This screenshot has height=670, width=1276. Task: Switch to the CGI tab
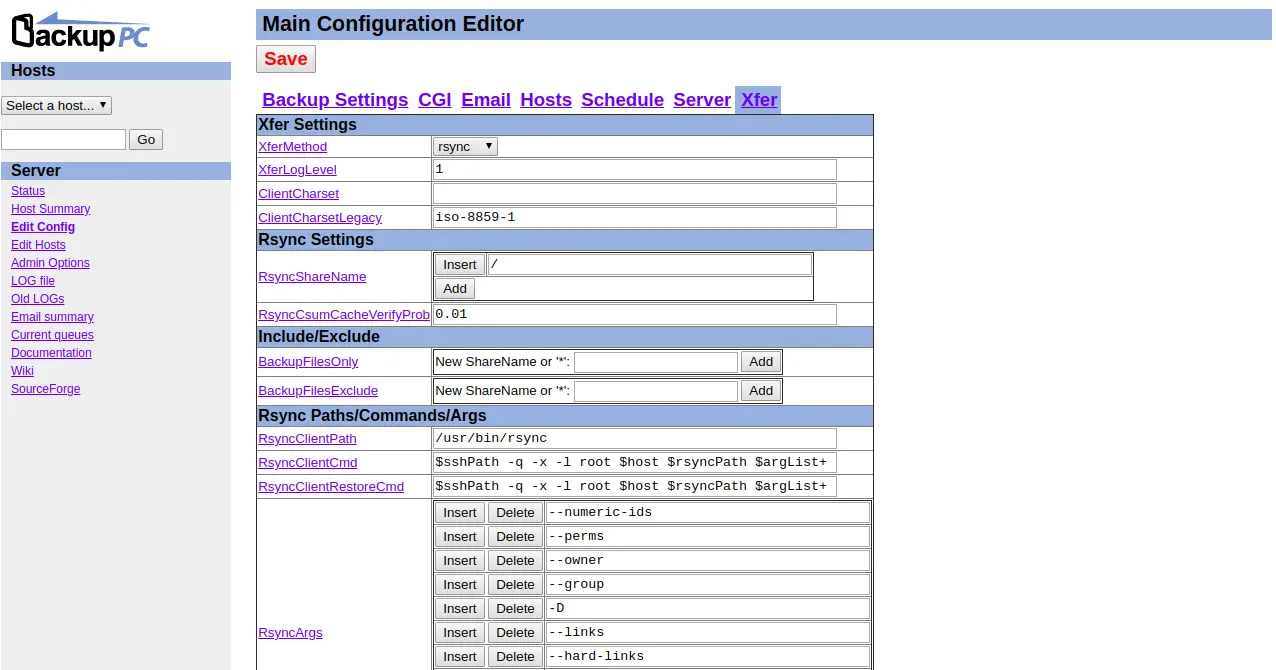click(435, 100)
